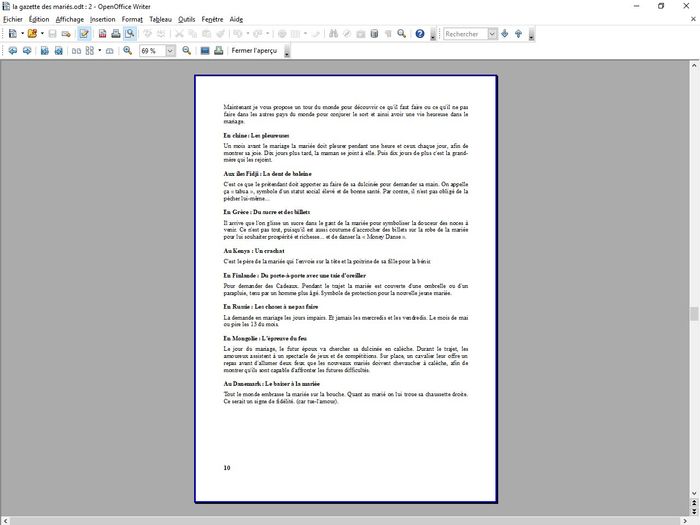Open the Fenêtre menu
700x525 pixels.
(212, 19)
